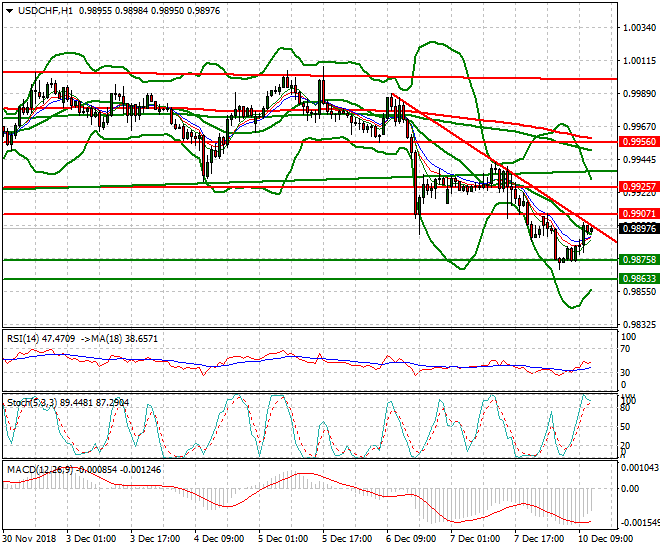Click the 4 Dec 09:00 time axis label
The width and height of the screenshot is (660, 550).
point(219,539)
